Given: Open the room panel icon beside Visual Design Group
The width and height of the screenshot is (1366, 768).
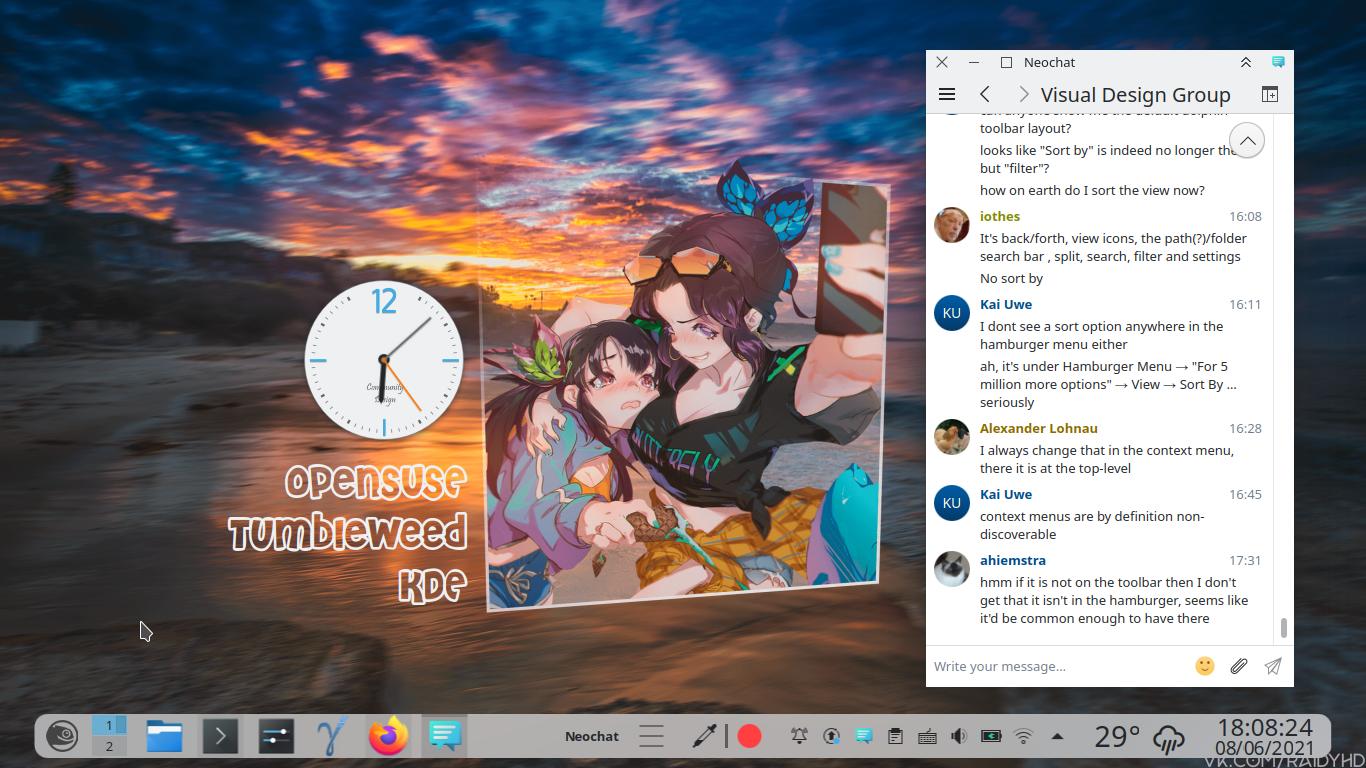Looking at the screenshot, I should tap(1269, 94).
